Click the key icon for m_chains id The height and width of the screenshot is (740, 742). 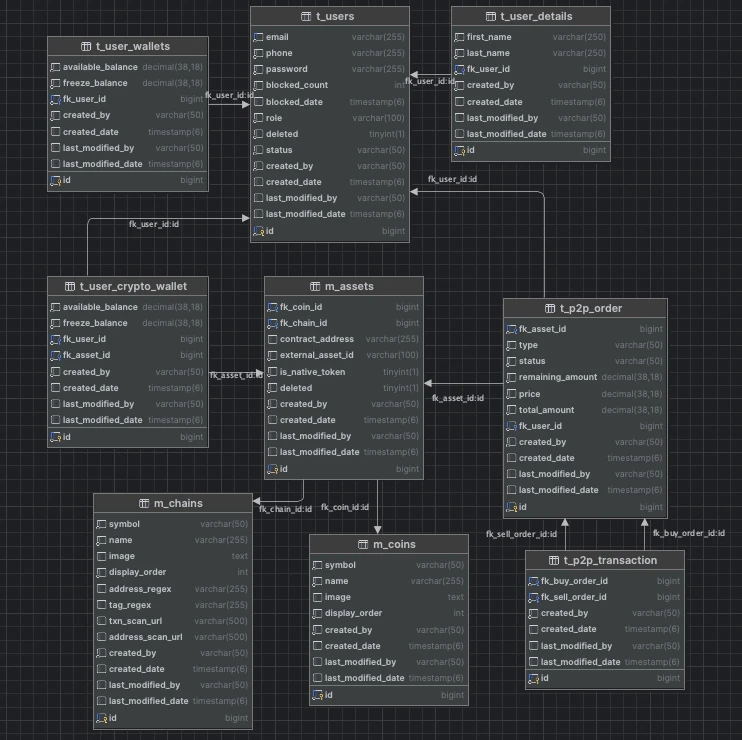[101, 718]
